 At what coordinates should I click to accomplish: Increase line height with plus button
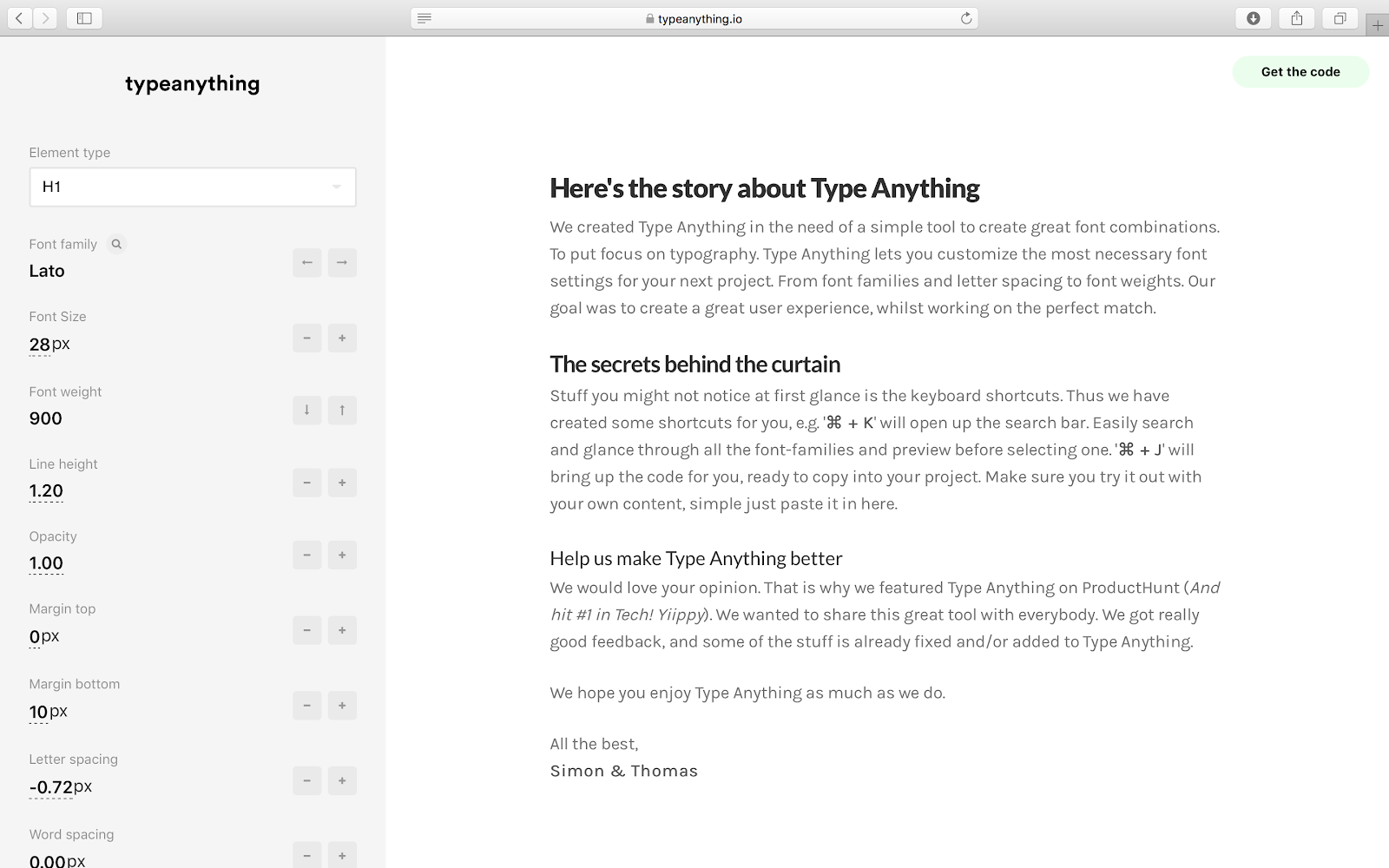tap(342, 483)
